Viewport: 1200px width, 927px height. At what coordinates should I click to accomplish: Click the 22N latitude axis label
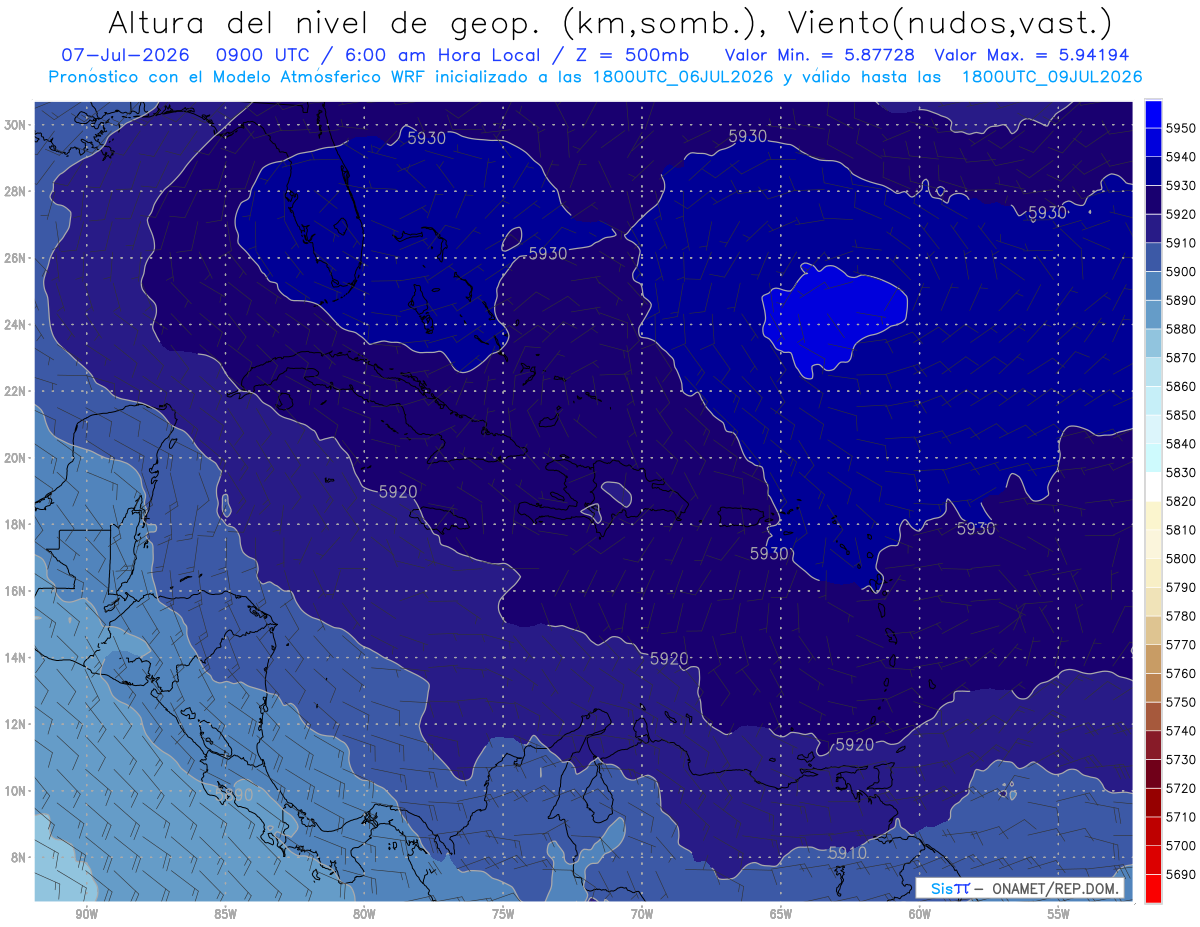tap(16, 391)
